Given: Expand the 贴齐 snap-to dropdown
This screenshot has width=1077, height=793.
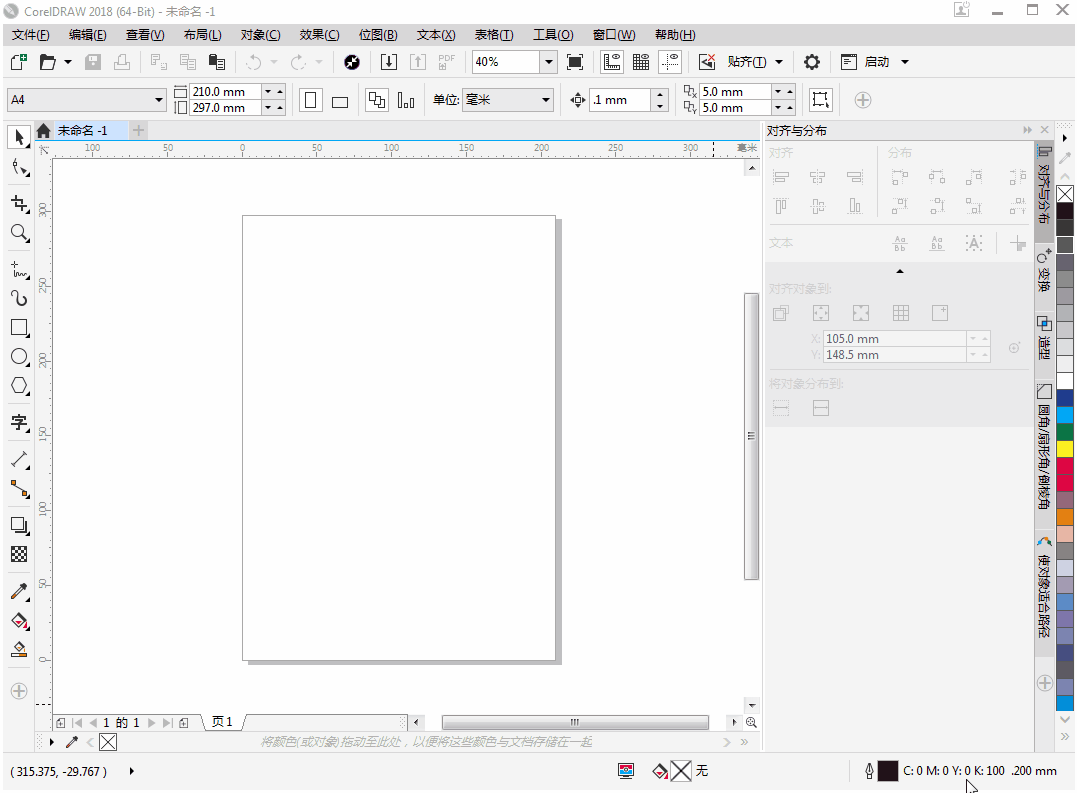Looking at the screenshot, I should point(779,62).
